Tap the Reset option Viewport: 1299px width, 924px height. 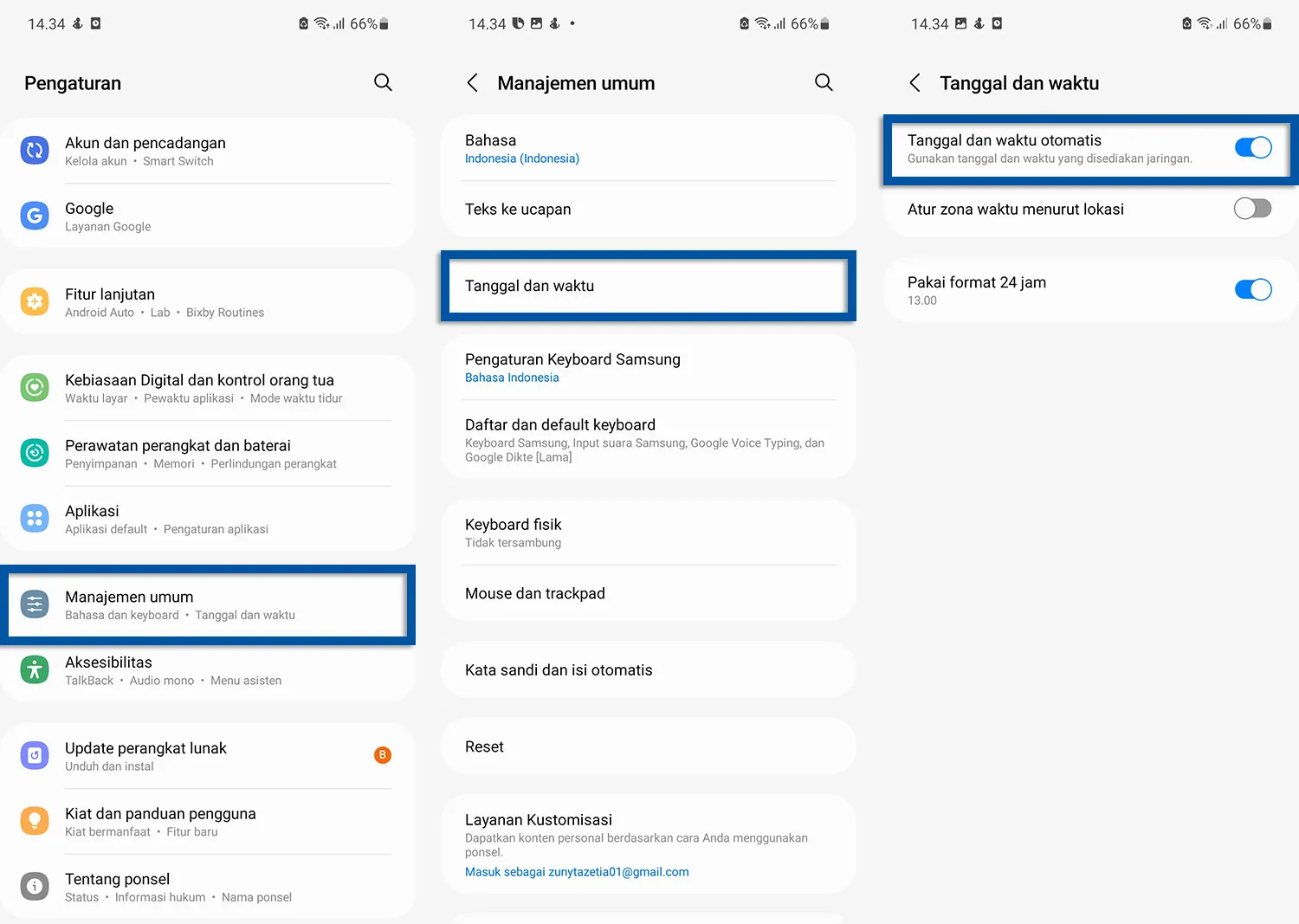(x=648, y=746)
